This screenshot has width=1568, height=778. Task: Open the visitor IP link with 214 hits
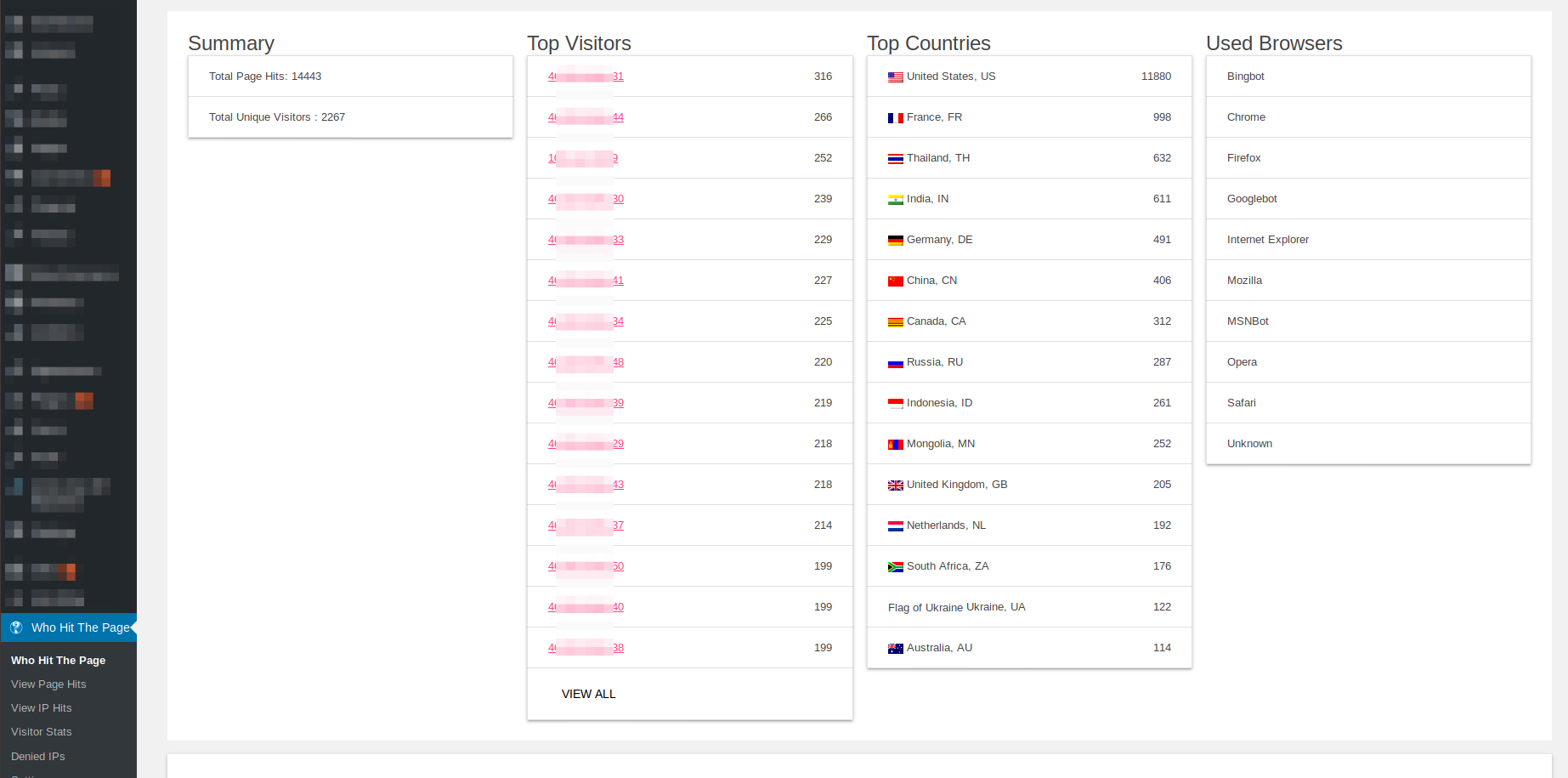[586, 525]
